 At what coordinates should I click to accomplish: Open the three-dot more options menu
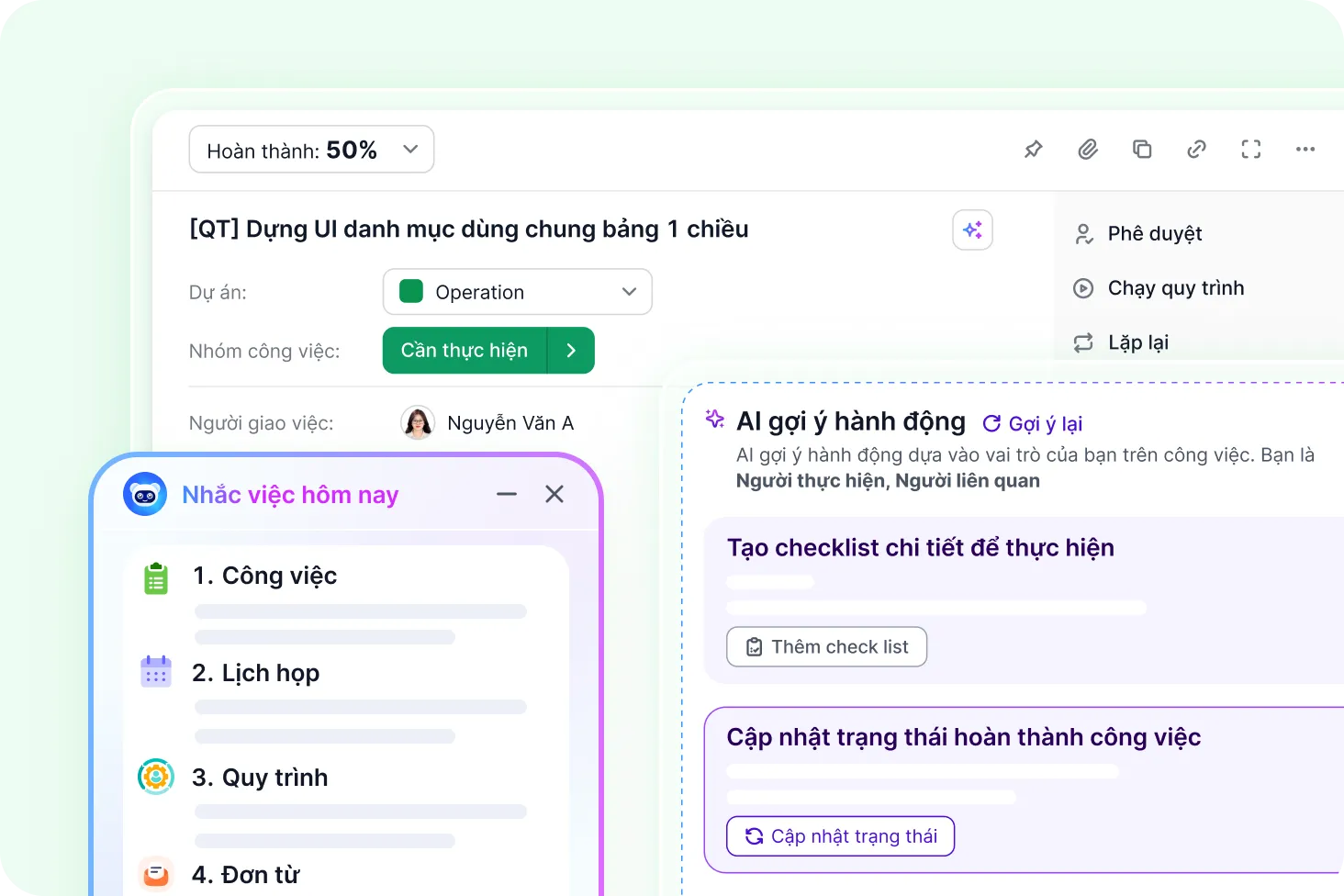[x=1305, y=149]
